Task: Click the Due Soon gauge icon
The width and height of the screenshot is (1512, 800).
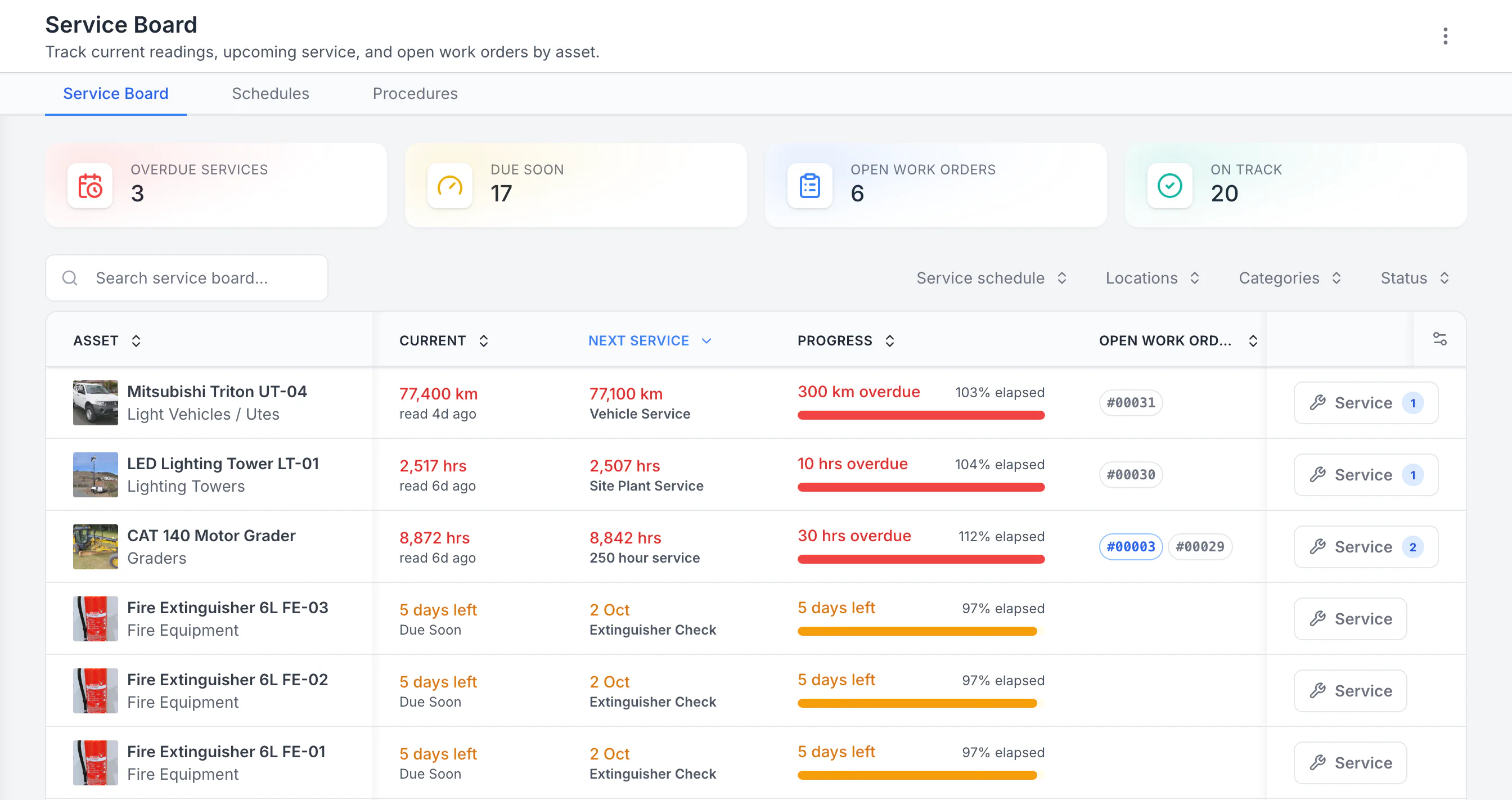Action: point(450,186)
